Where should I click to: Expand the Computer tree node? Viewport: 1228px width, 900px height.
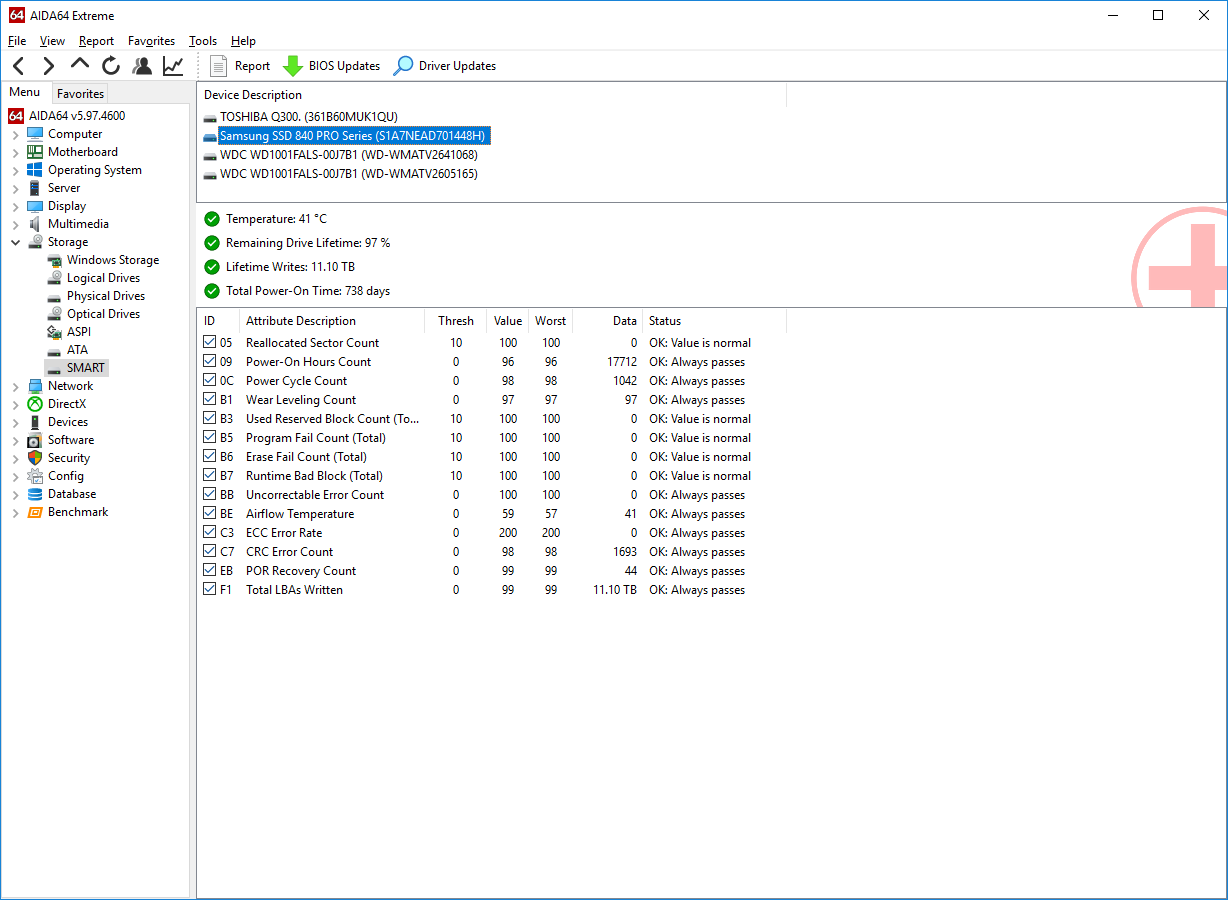click(15, 134)
